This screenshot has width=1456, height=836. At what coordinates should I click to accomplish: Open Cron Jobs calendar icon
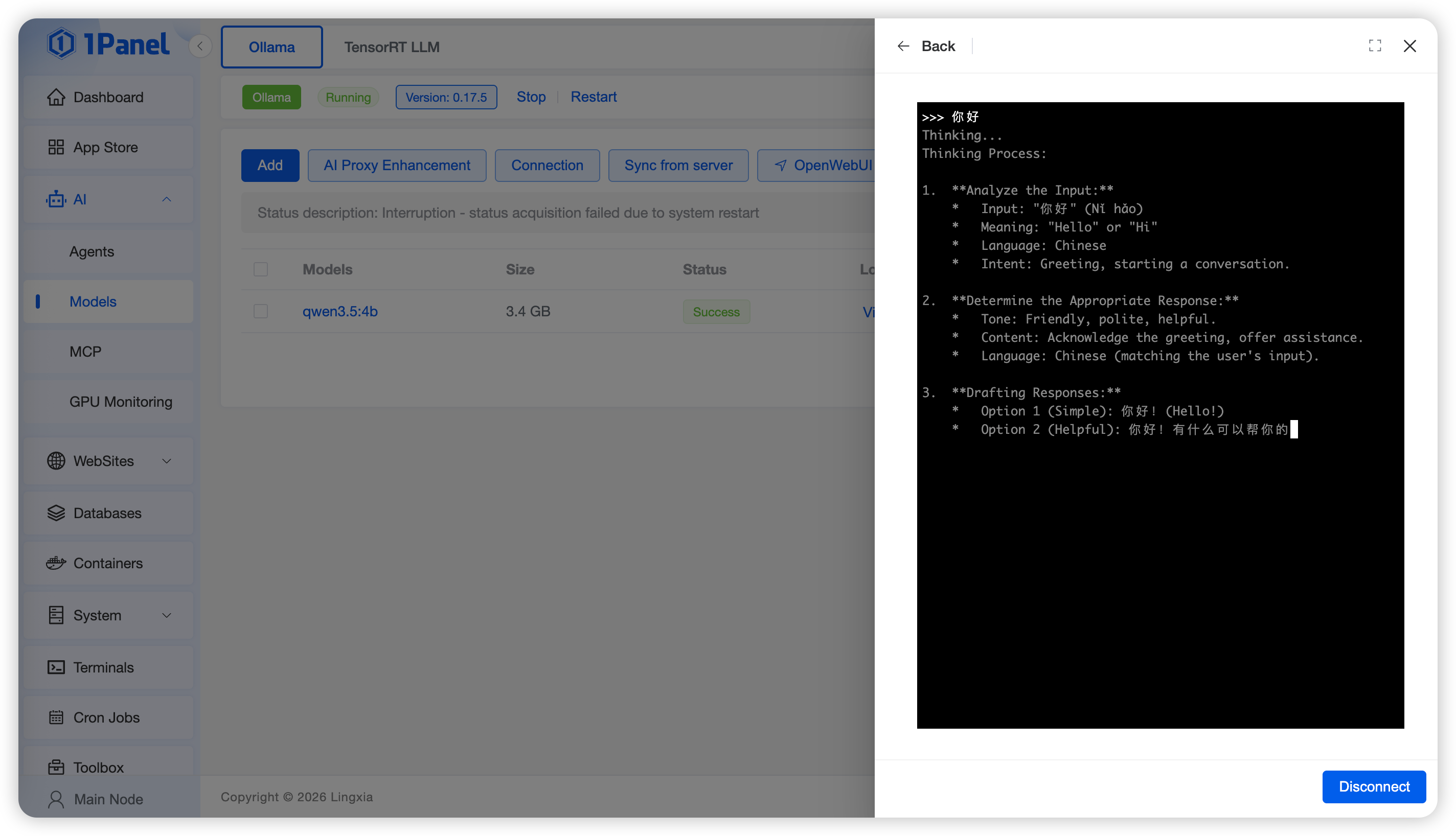(56, 717)
